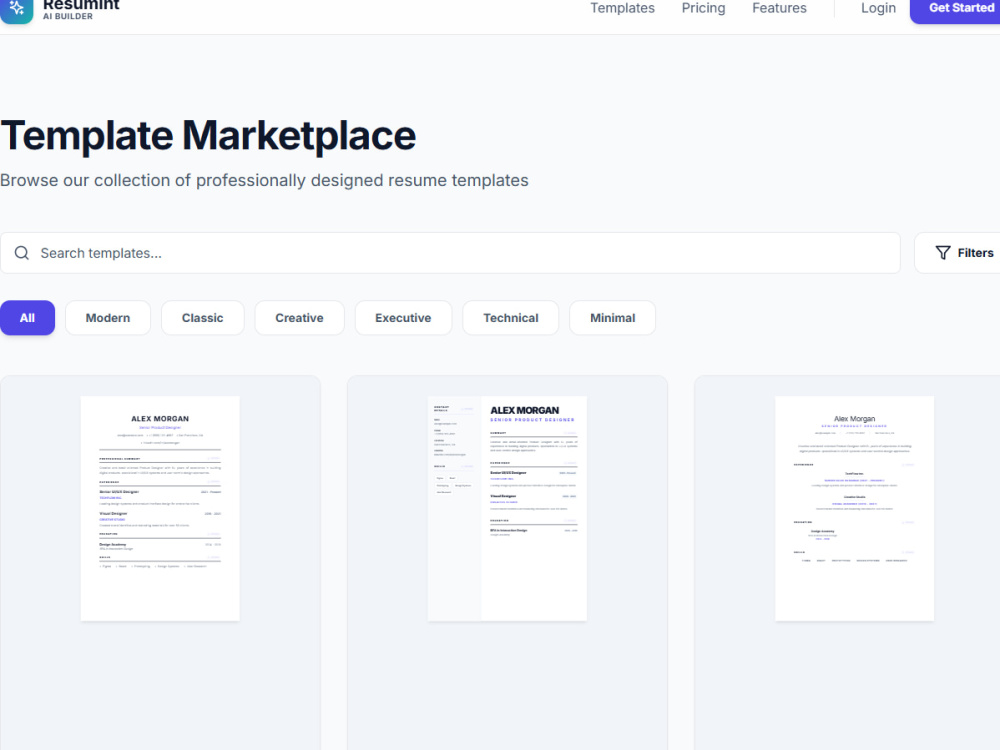Screen dimensions: 1000x750
Task: Open the two-column sidebar resume template thumbnail
Action: (x=507, y=508)
